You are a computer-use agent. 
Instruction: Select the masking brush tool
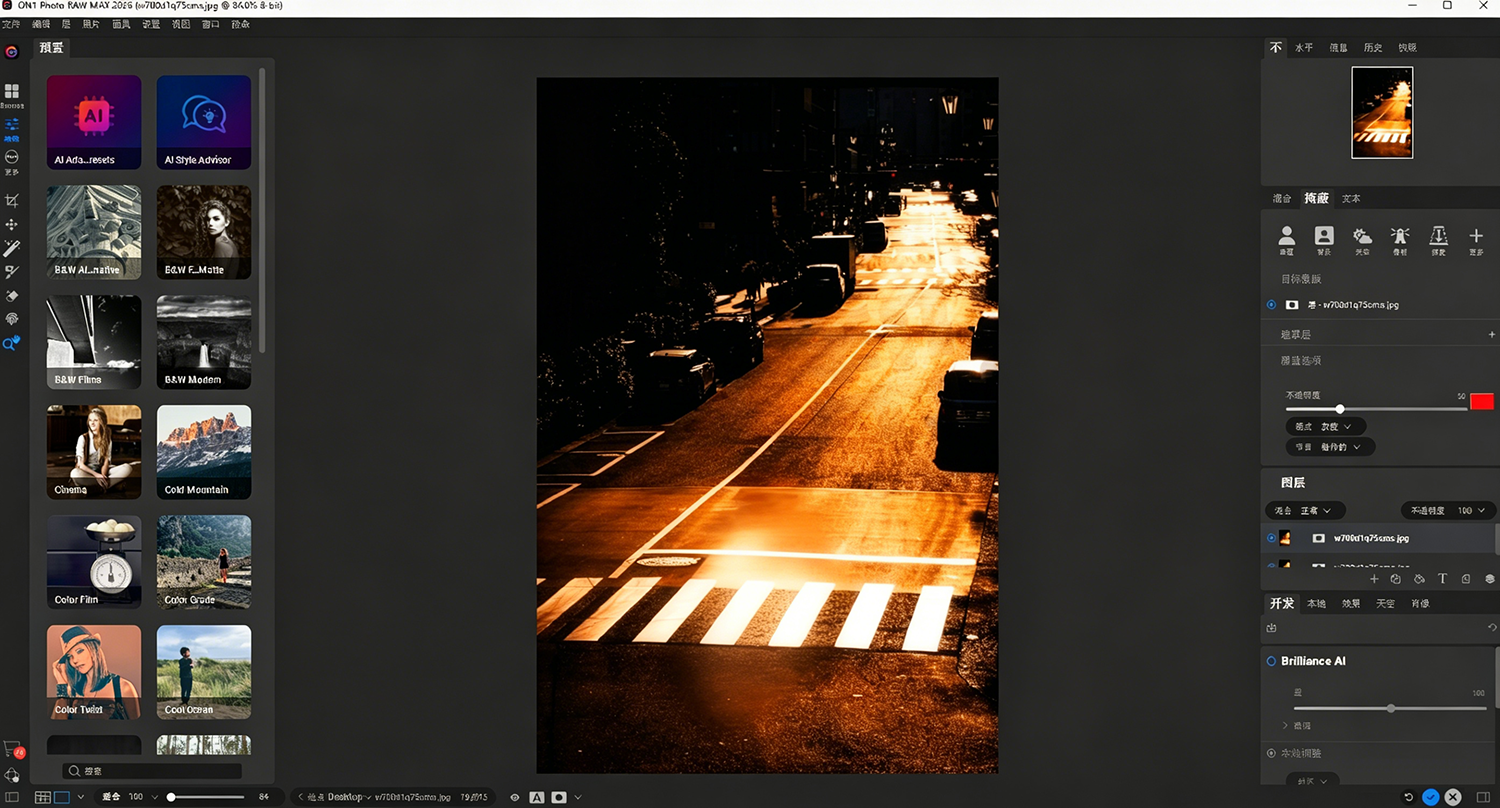[12, 272]
